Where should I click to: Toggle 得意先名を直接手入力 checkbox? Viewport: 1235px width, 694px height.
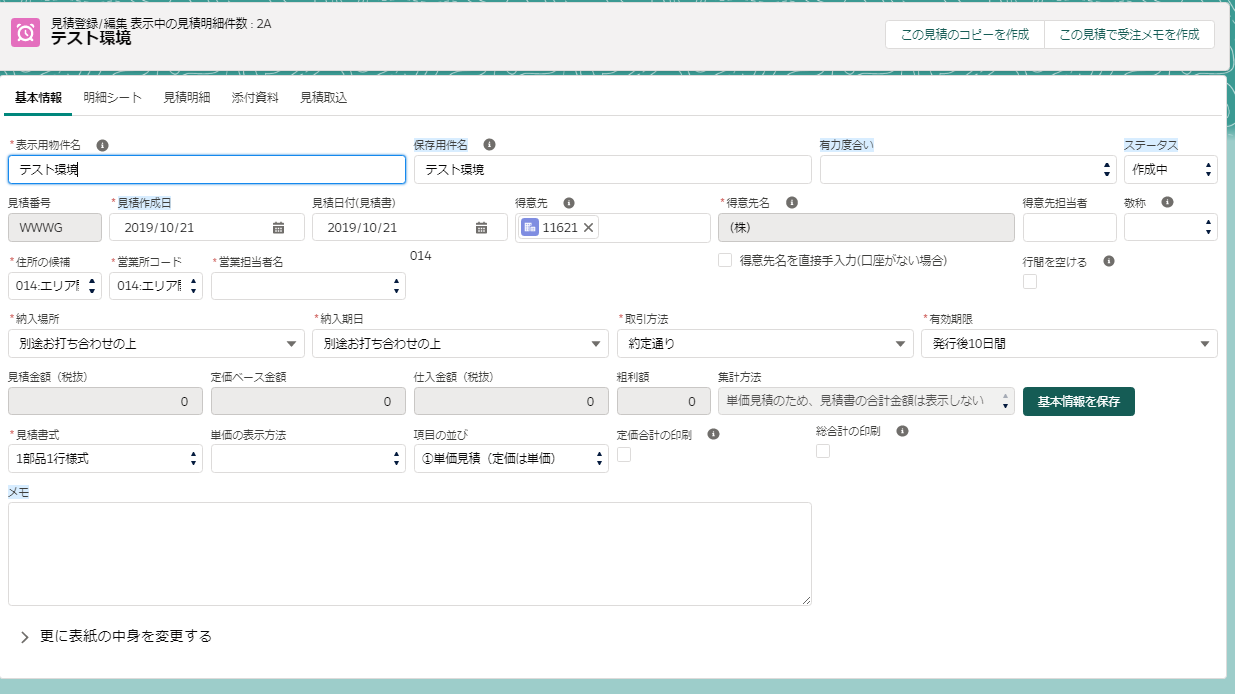click(725, 260)
